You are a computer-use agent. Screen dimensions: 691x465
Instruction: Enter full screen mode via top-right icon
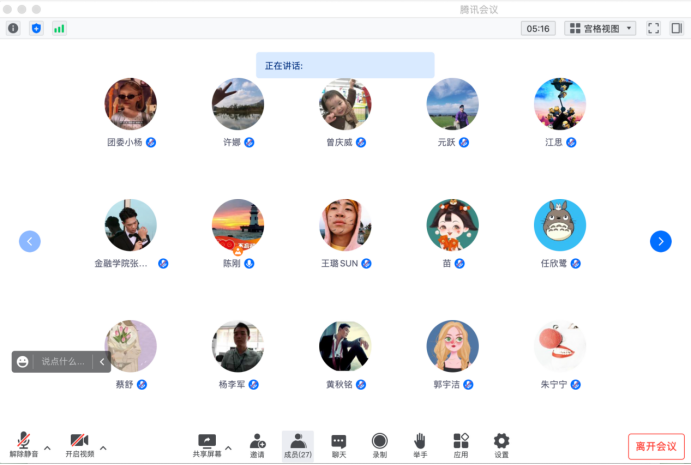click(653, 28)
